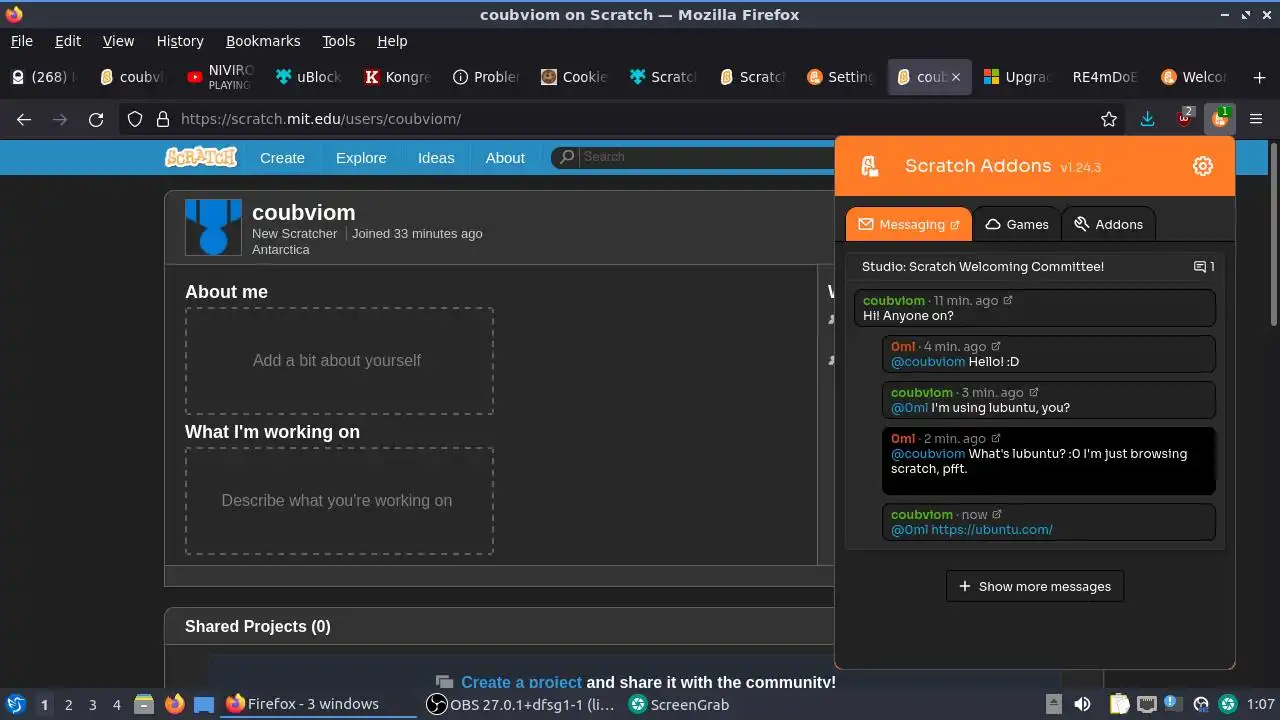Click the tracking protection shield icon
The width and height of the screenshot is (1280, 720).
point(135,119)
